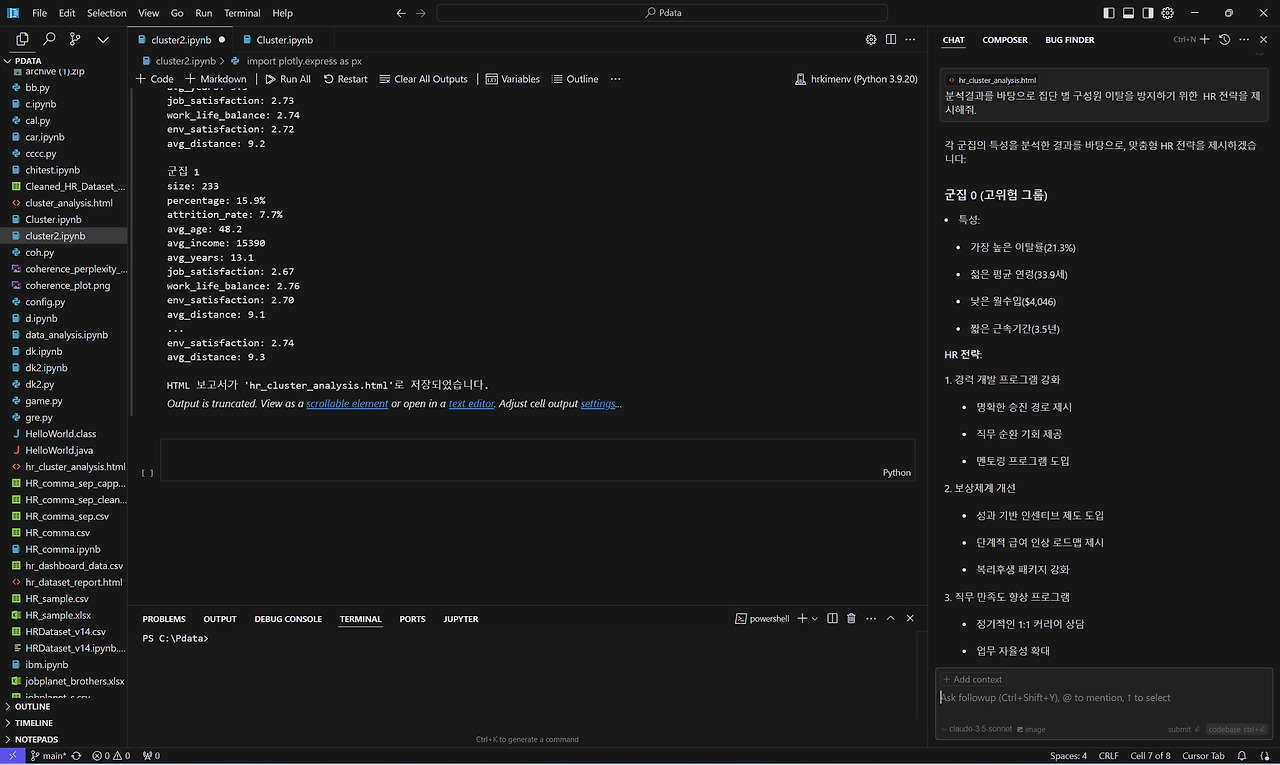Viewport: 1280px width, 765px height.
Task: Select kernel hrkimenv (Python 3.9.20)
Action: tap(856, 79)
